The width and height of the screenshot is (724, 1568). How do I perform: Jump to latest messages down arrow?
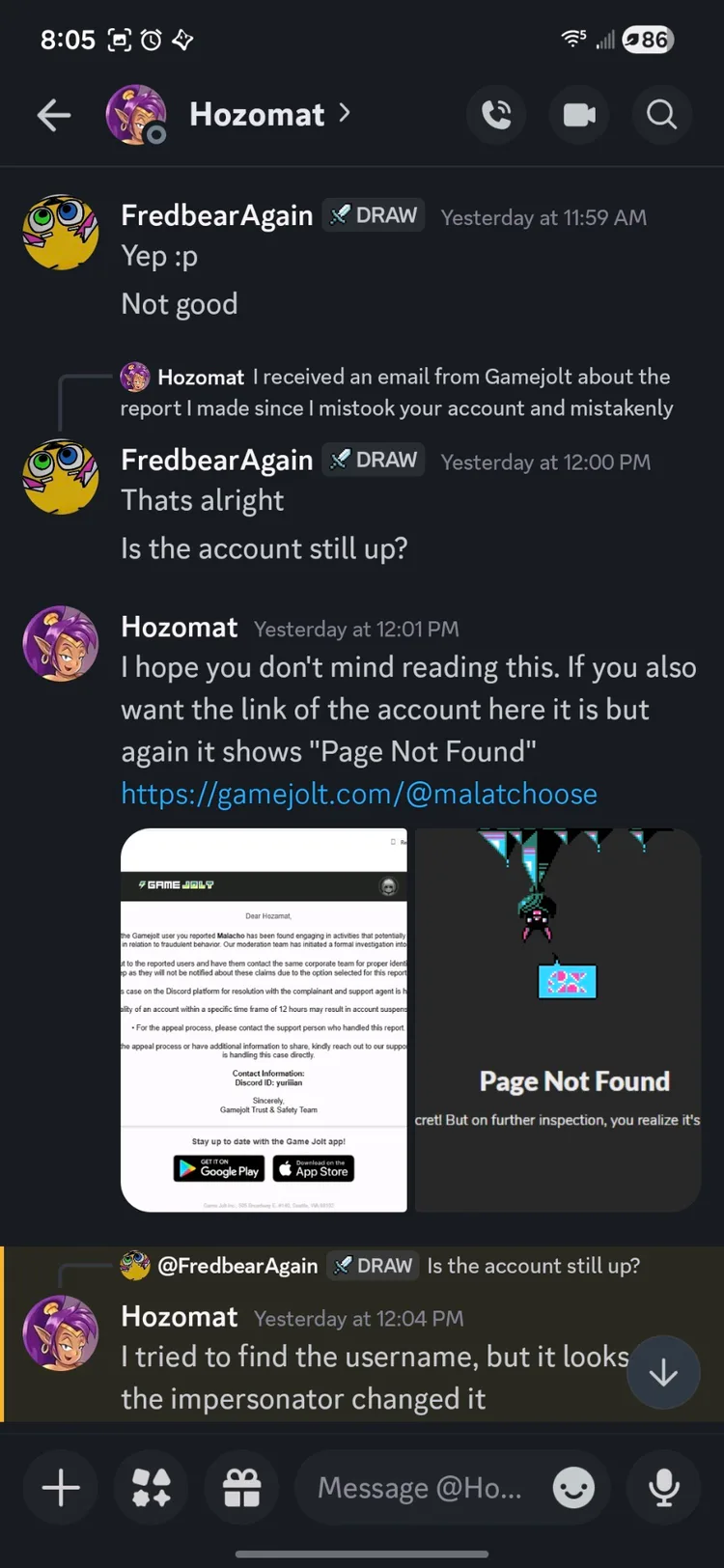point(663,1373)
